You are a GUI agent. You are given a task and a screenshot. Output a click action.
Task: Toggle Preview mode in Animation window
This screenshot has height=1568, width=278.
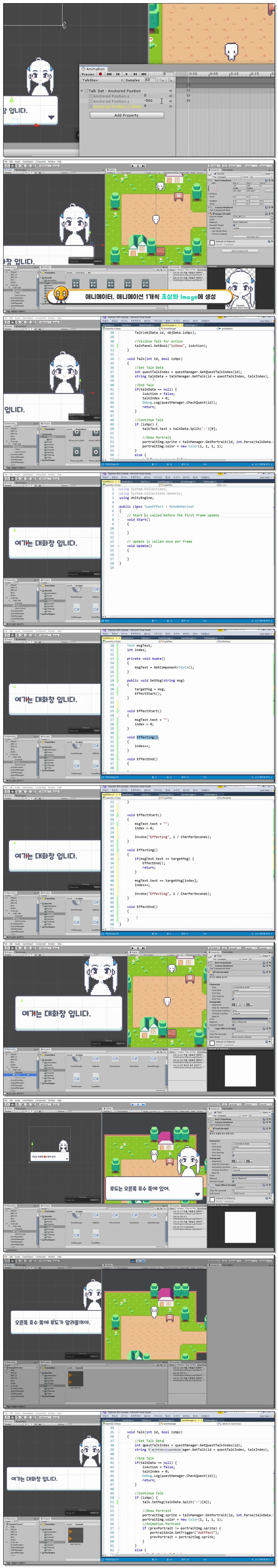[89, 74]
